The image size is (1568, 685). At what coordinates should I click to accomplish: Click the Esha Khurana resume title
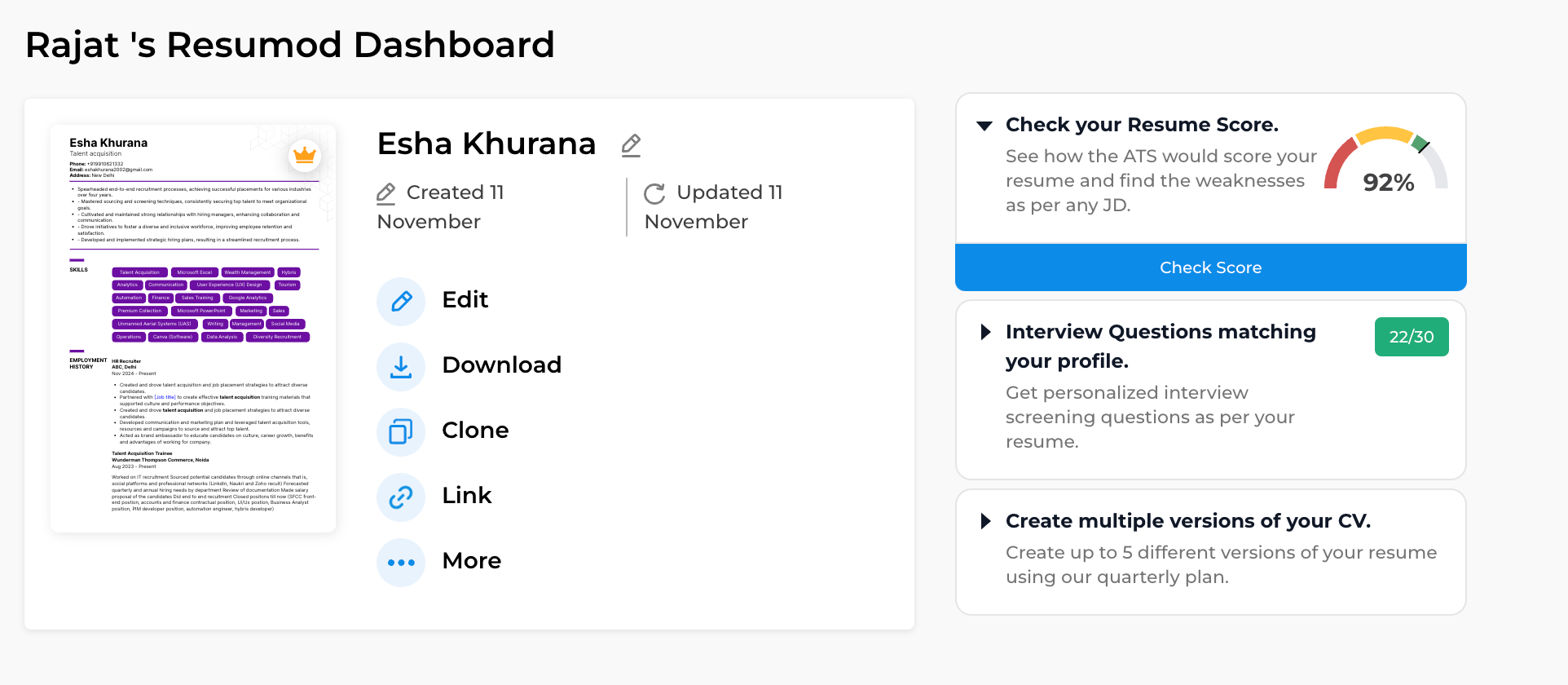(487, 144)
